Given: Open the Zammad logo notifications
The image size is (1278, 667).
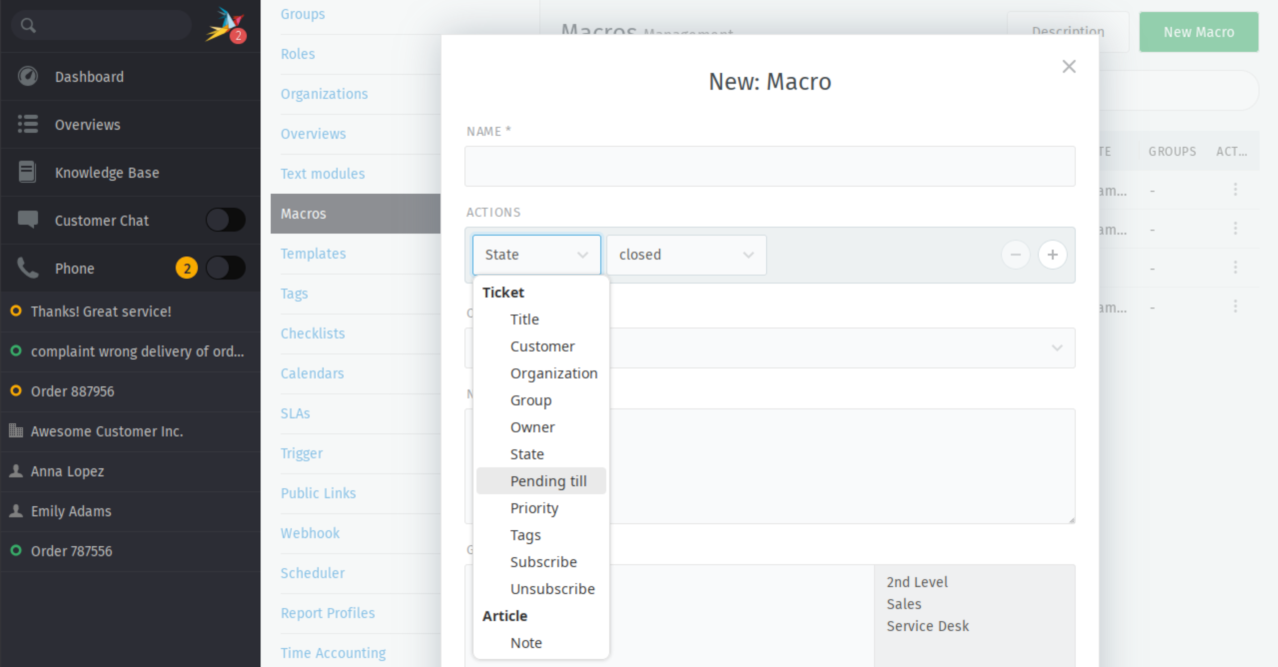Looking at the screenshot, I should point(224,25).
